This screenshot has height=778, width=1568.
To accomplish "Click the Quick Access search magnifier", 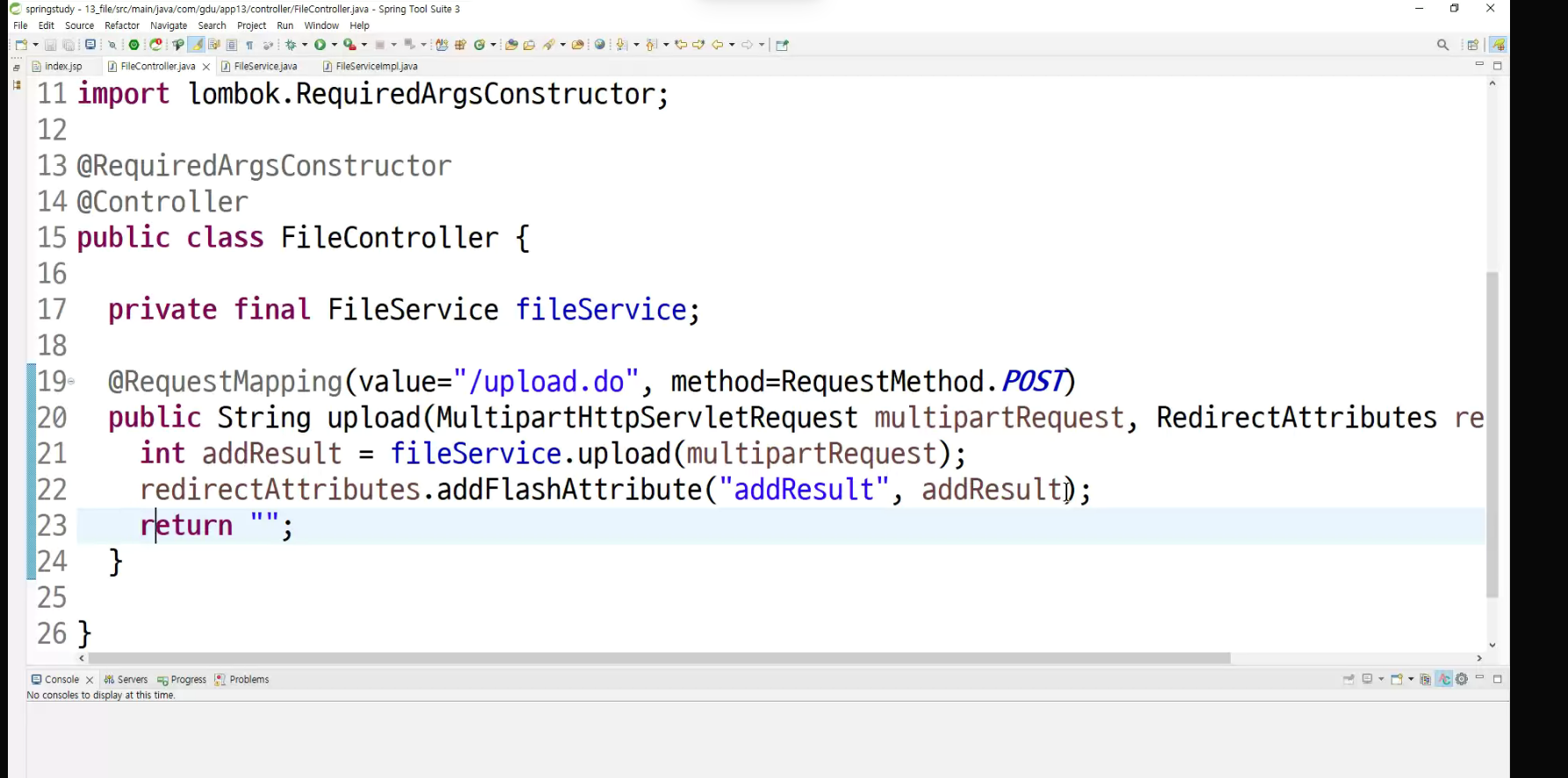I will pyautogui.click(x=1442, y=45).
